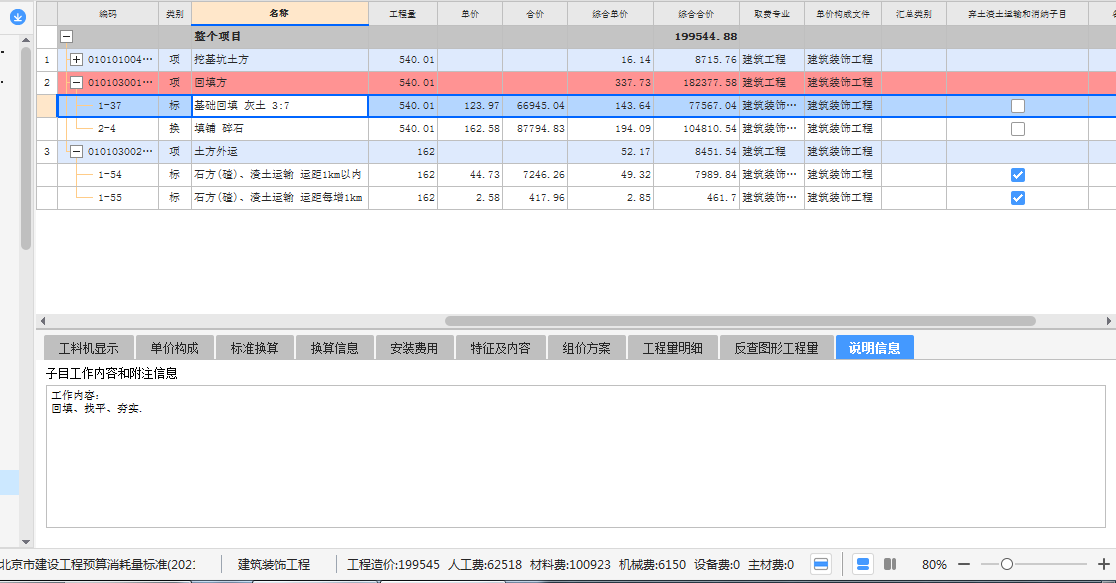The image size is (1116, 583).
Task: Click down arrow of left panel scrollbar
Action: 26,542
